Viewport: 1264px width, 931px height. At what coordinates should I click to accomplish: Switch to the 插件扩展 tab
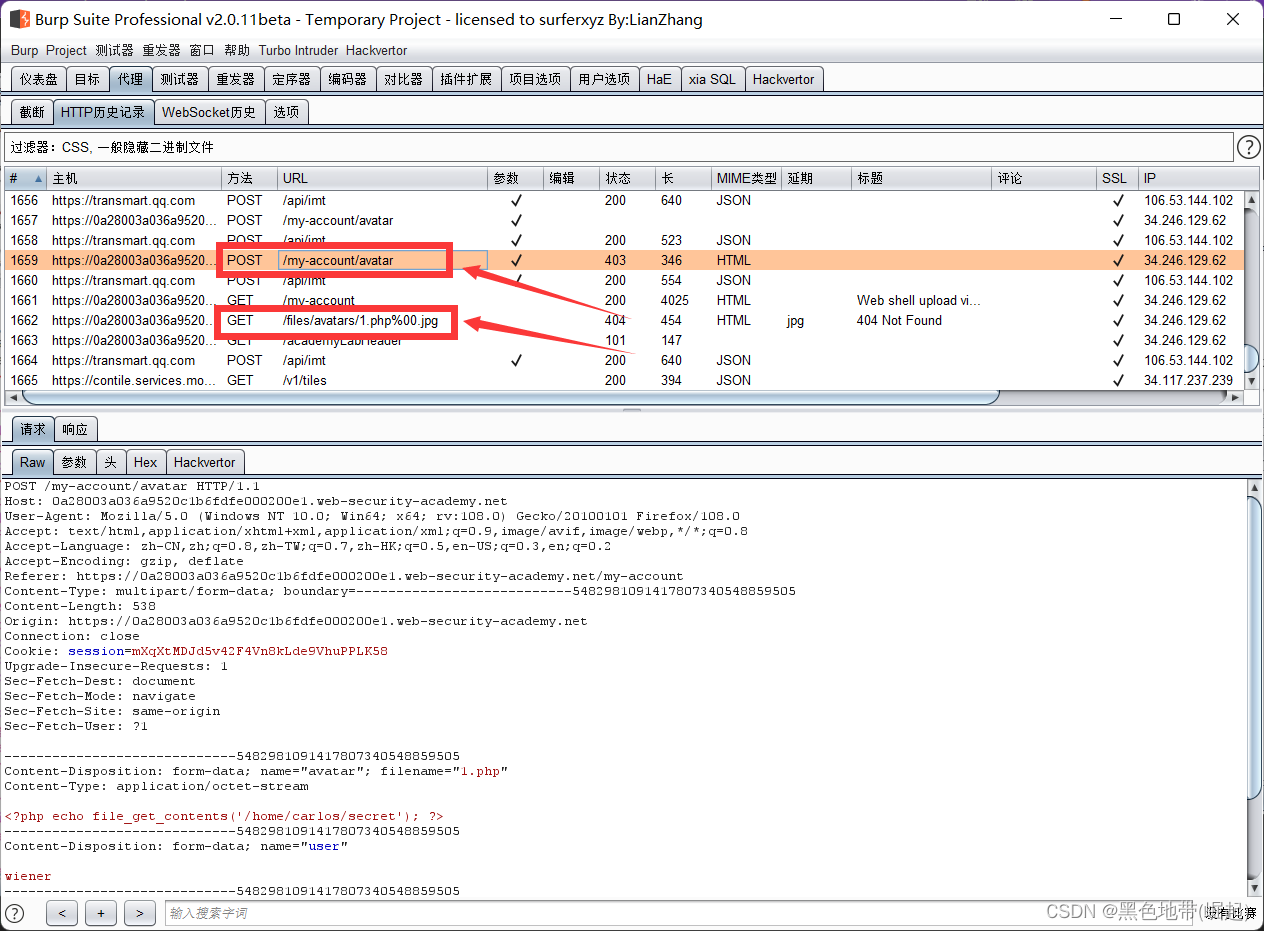466,79
